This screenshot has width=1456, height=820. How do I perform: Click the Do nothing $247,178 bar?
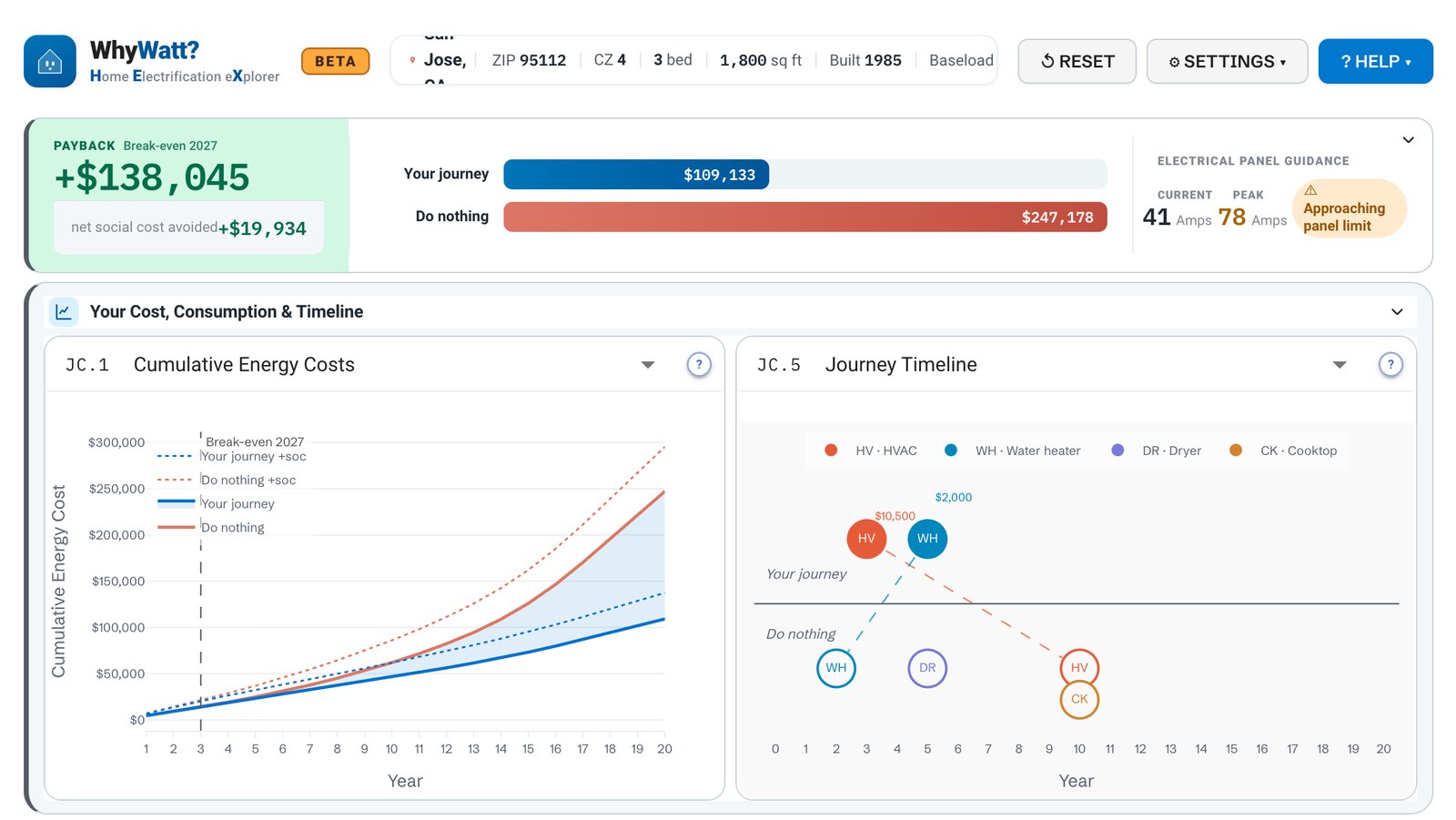click(805, 217)
